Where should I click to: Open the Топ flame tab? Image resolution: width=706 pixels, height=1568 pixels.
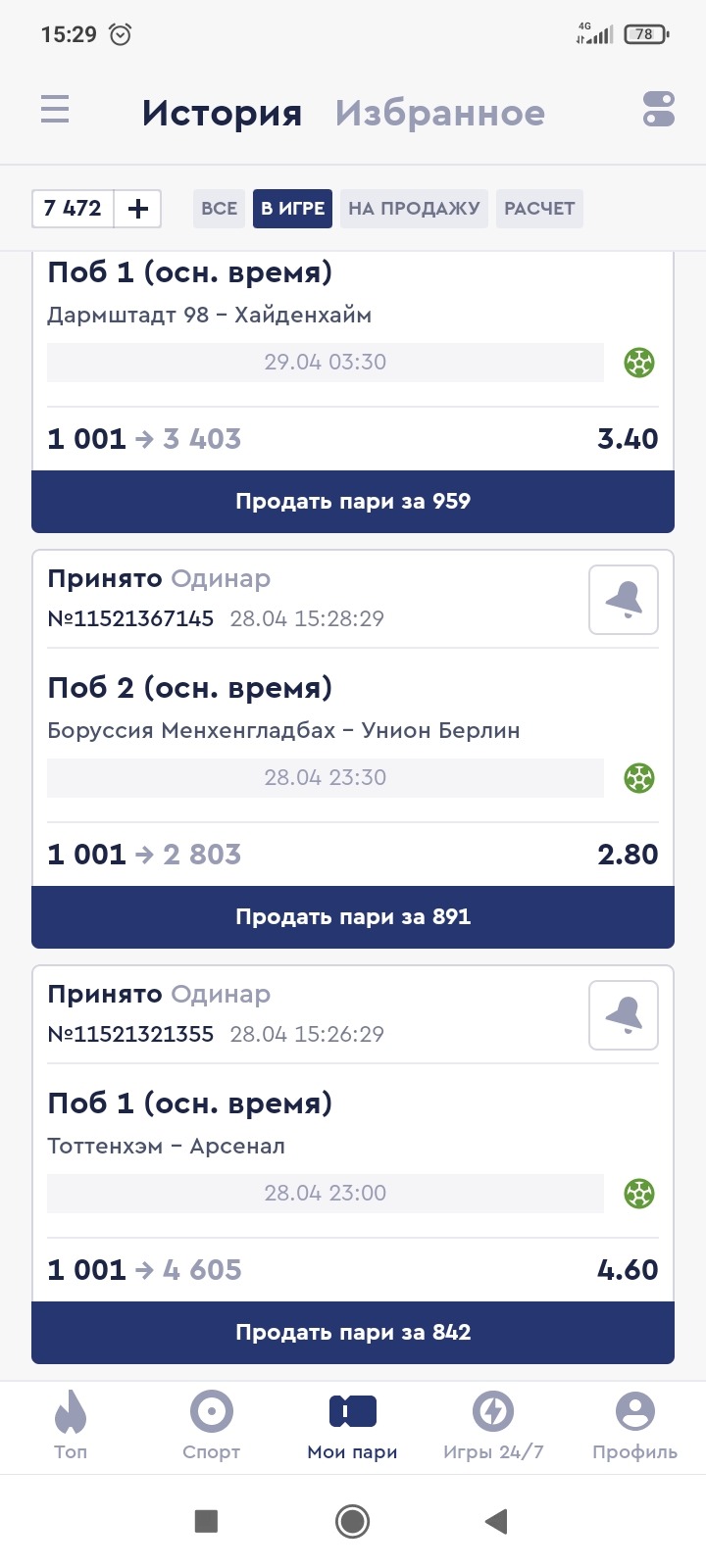click(x=71, y=1426)
